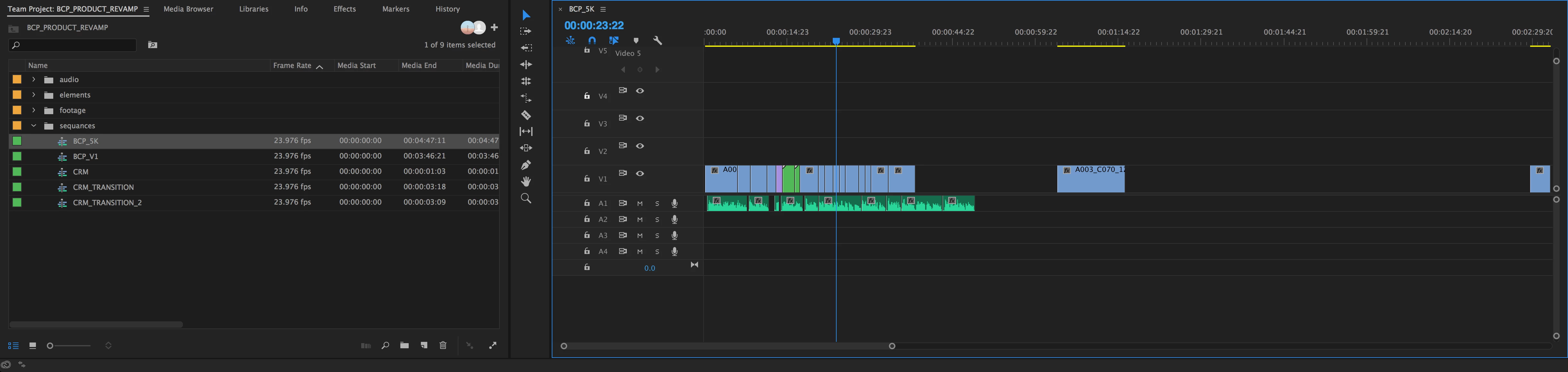Solo audio track A2

pyautogui.click(x=657, y=219)
